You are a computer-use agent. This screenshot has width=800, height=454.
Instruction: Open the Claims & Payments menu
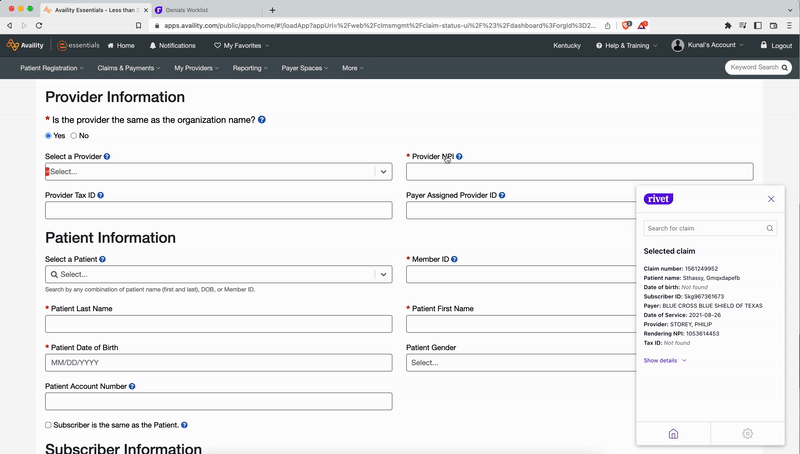click(x=129, y=68)
